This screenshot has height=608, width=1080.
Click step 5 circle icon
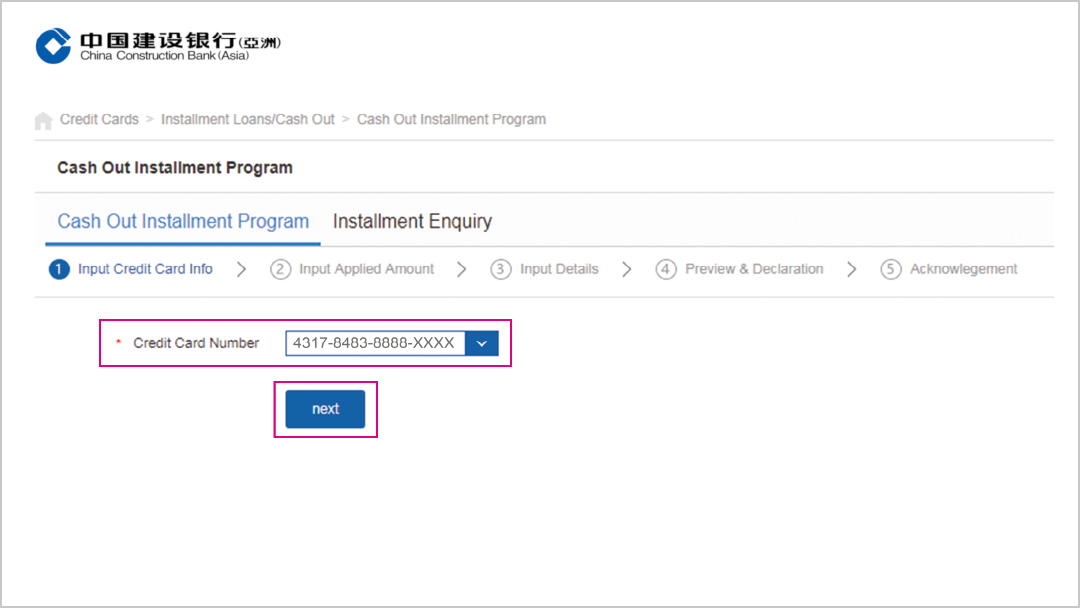891,269
